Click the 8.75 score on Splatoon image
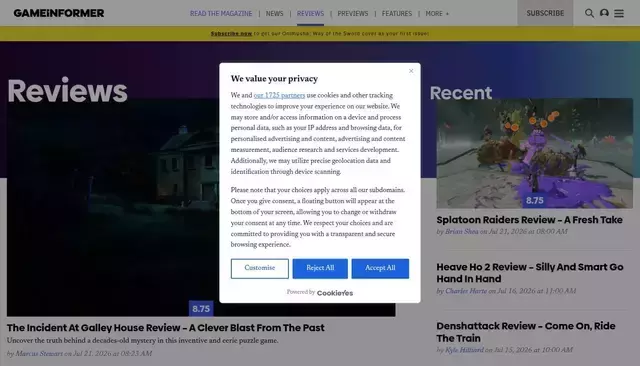 534,200
